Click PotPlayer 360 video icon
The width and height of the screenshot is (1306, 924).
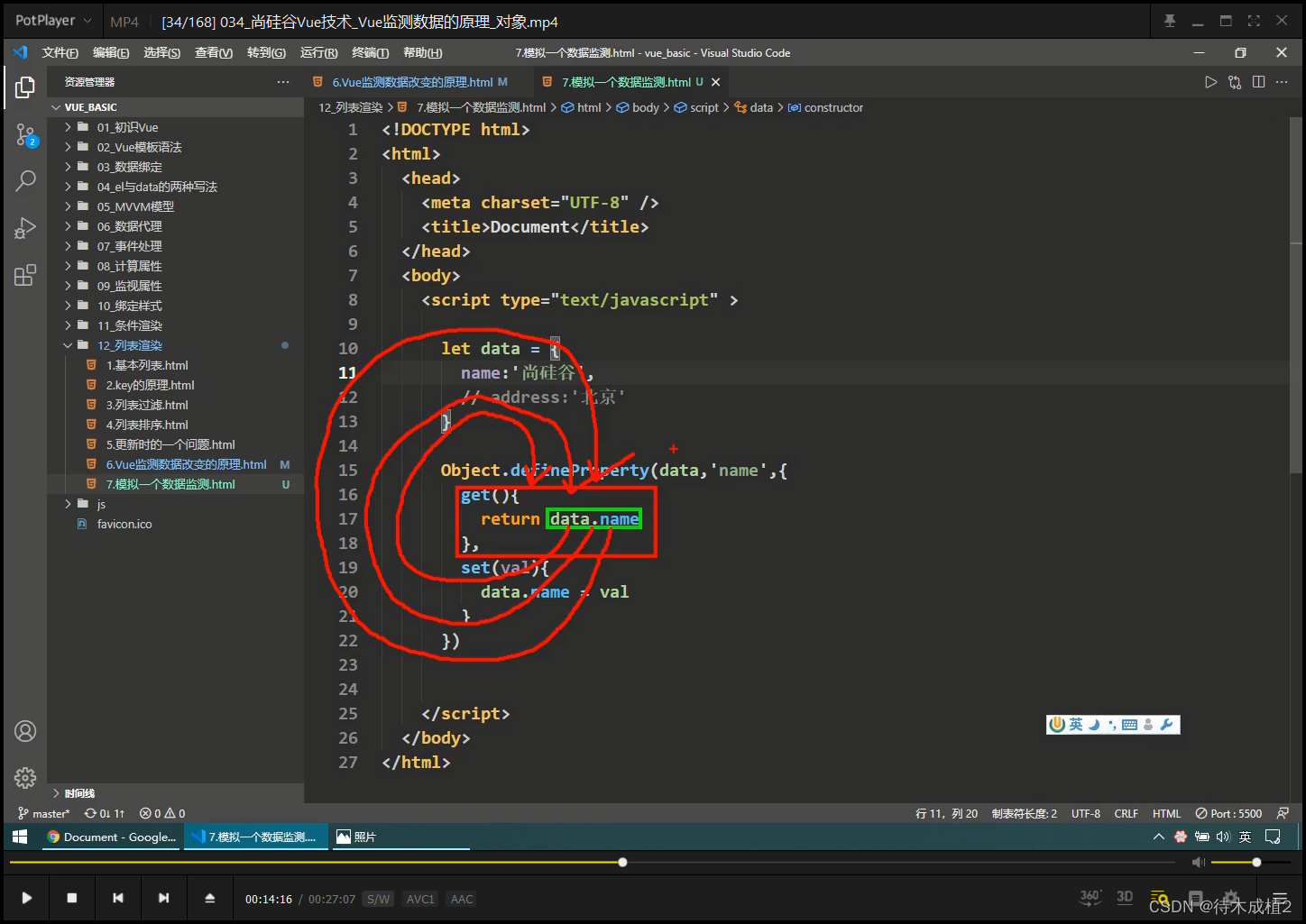(1090, 897)
